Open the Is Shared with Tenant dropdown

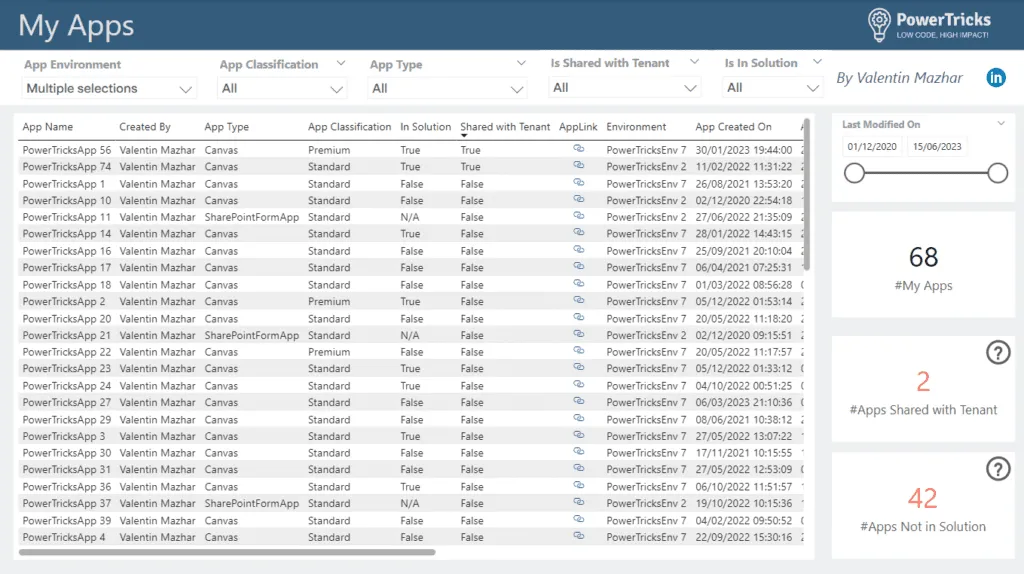pyautogui.click(x=624, y=88)
